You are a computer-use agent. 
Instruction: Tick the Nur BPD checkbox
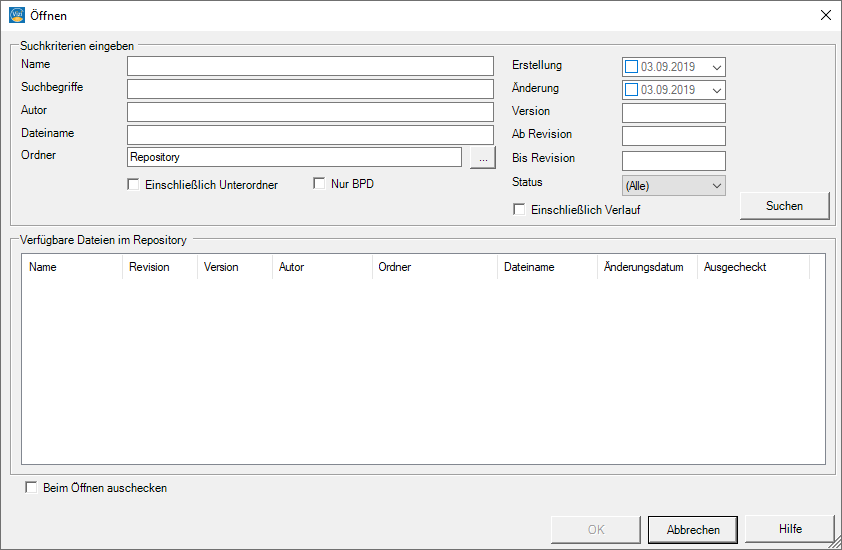point(320,184)
